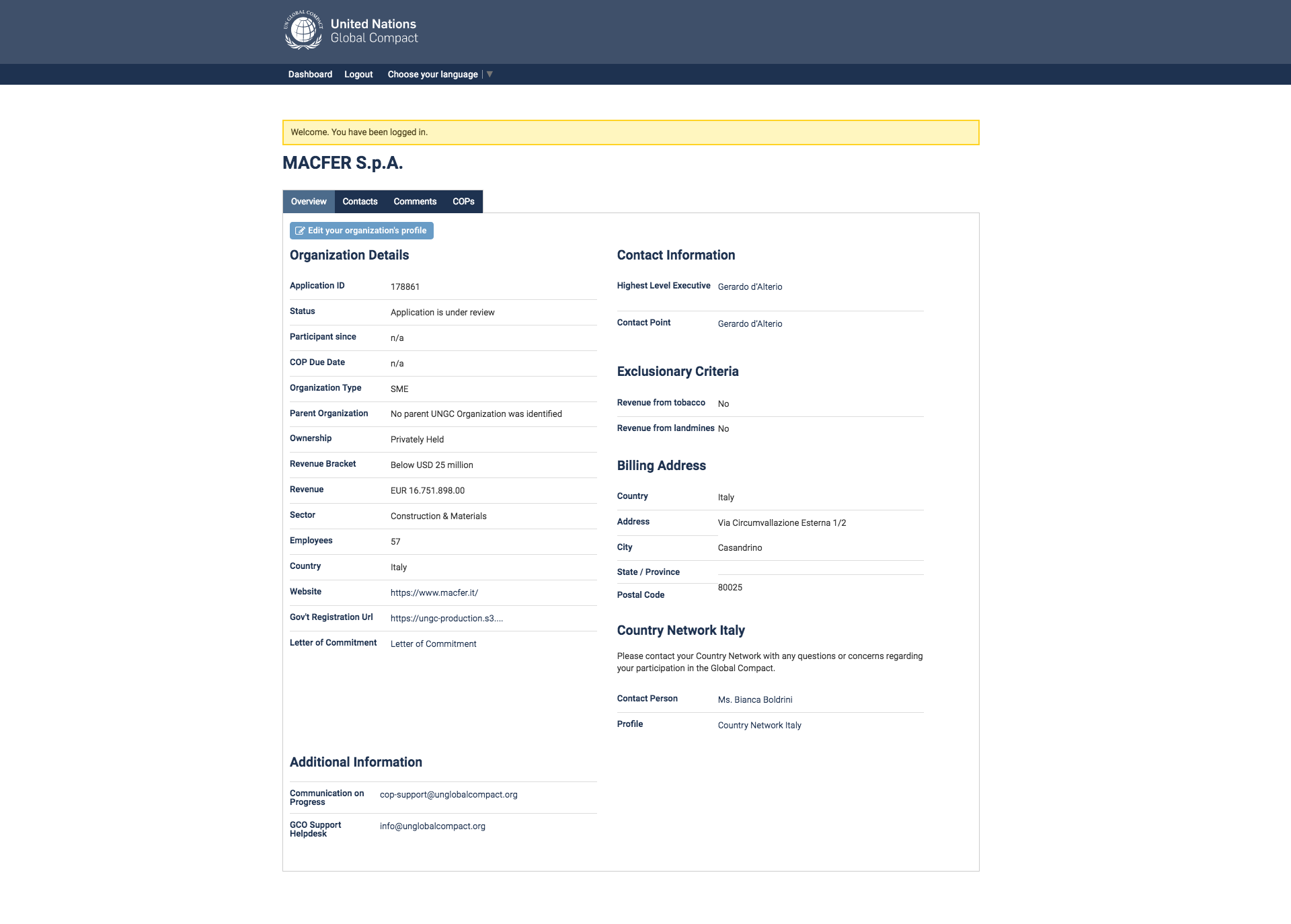Click the postal code 80025
Viewport: 1291px width, 924px height.
pos(730,588)
